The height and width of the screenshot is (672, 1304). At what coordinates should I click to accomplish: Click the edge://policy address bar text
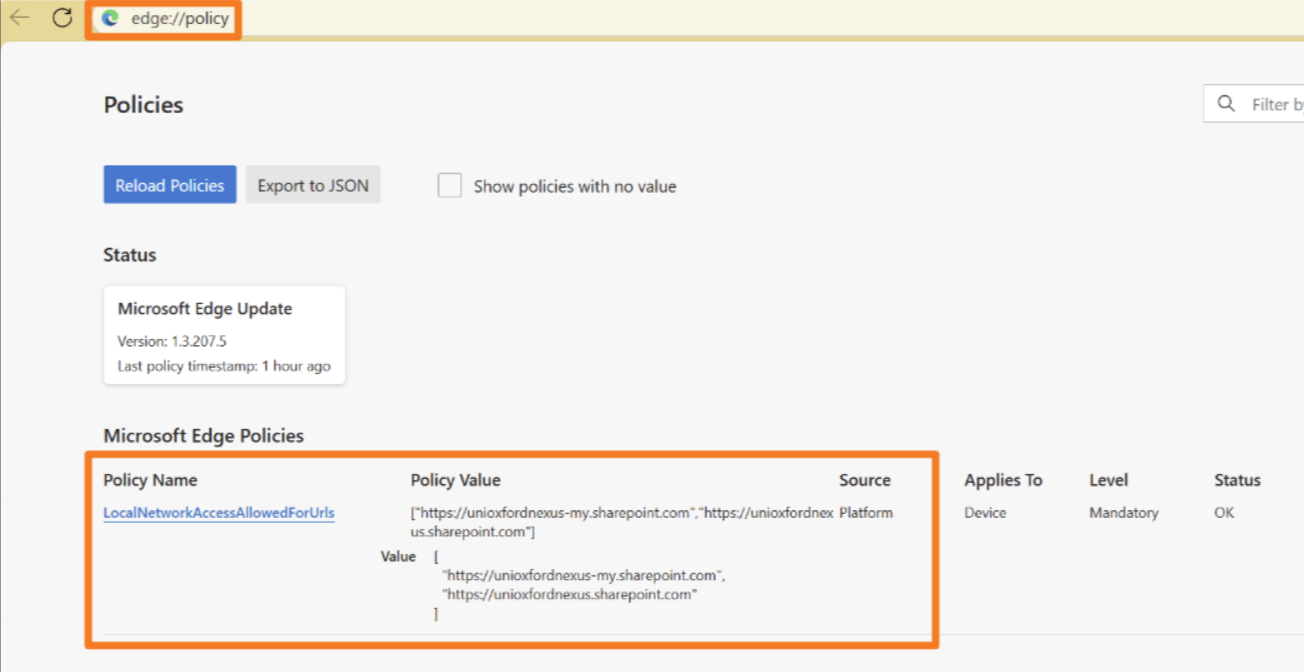(179, 18)
